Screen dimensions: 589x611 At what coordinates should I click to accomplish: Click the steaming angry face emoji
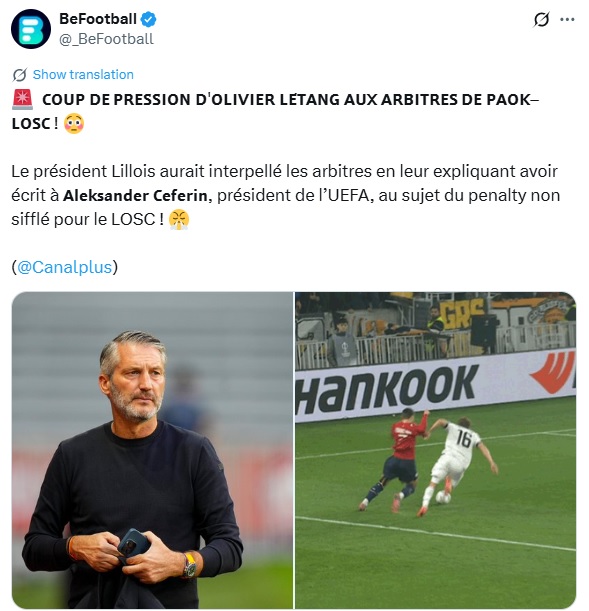point(179,219)
